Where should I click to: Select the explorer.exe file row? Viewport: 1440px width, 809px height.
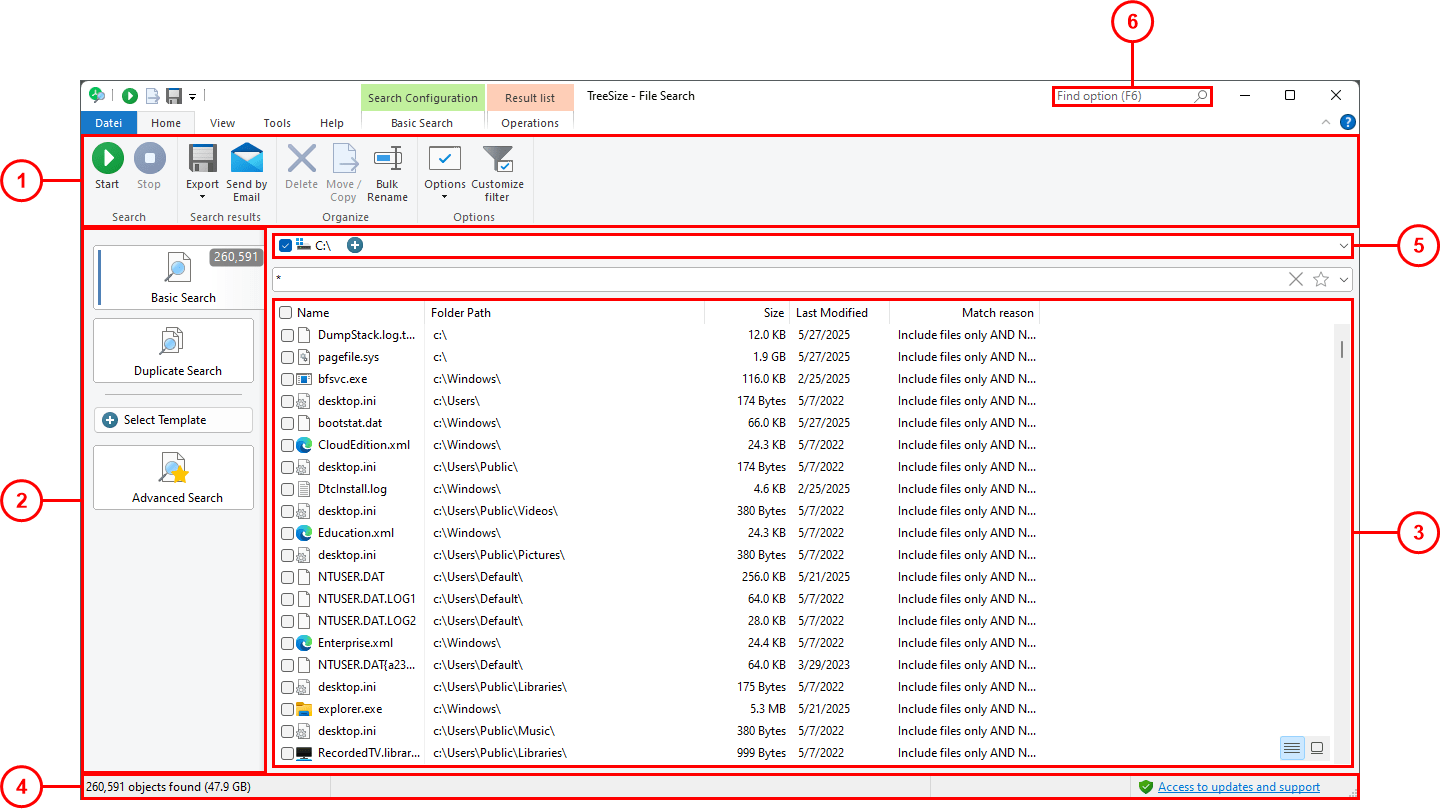click(659, 709)
